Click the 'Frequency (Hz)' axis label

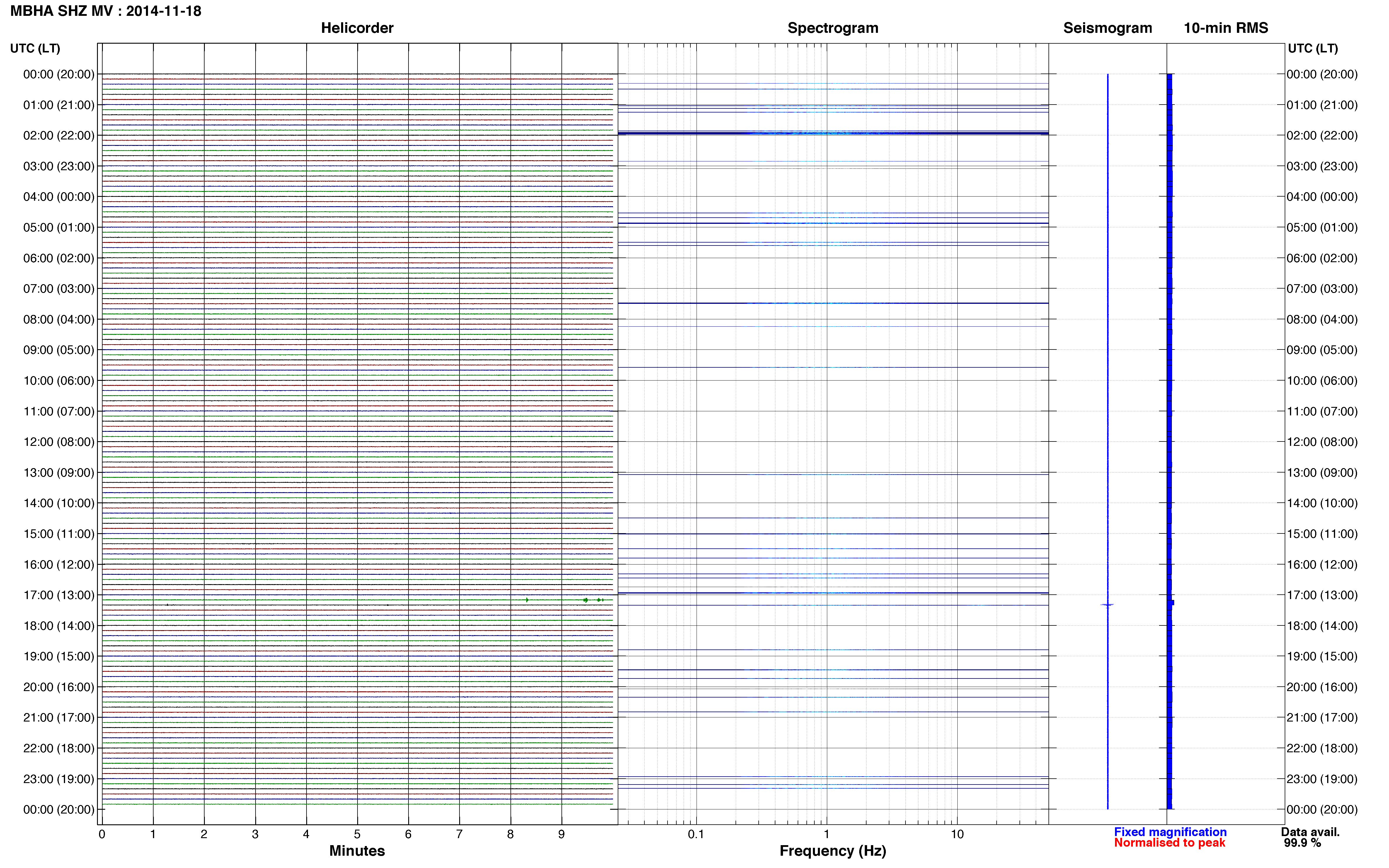point(833,851)
